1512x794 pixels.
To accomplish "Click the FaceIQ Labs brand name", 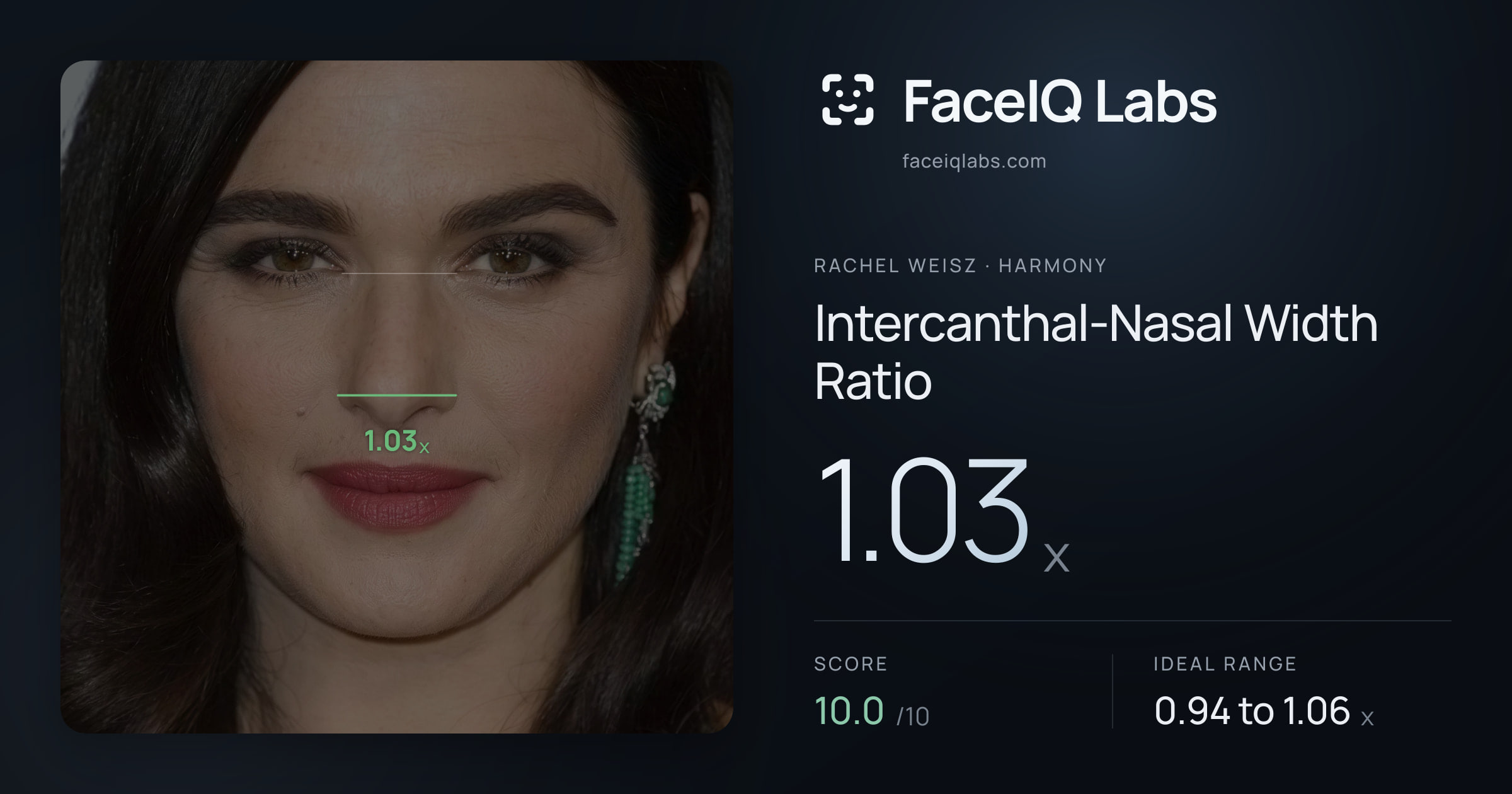I will point(1060,101).
